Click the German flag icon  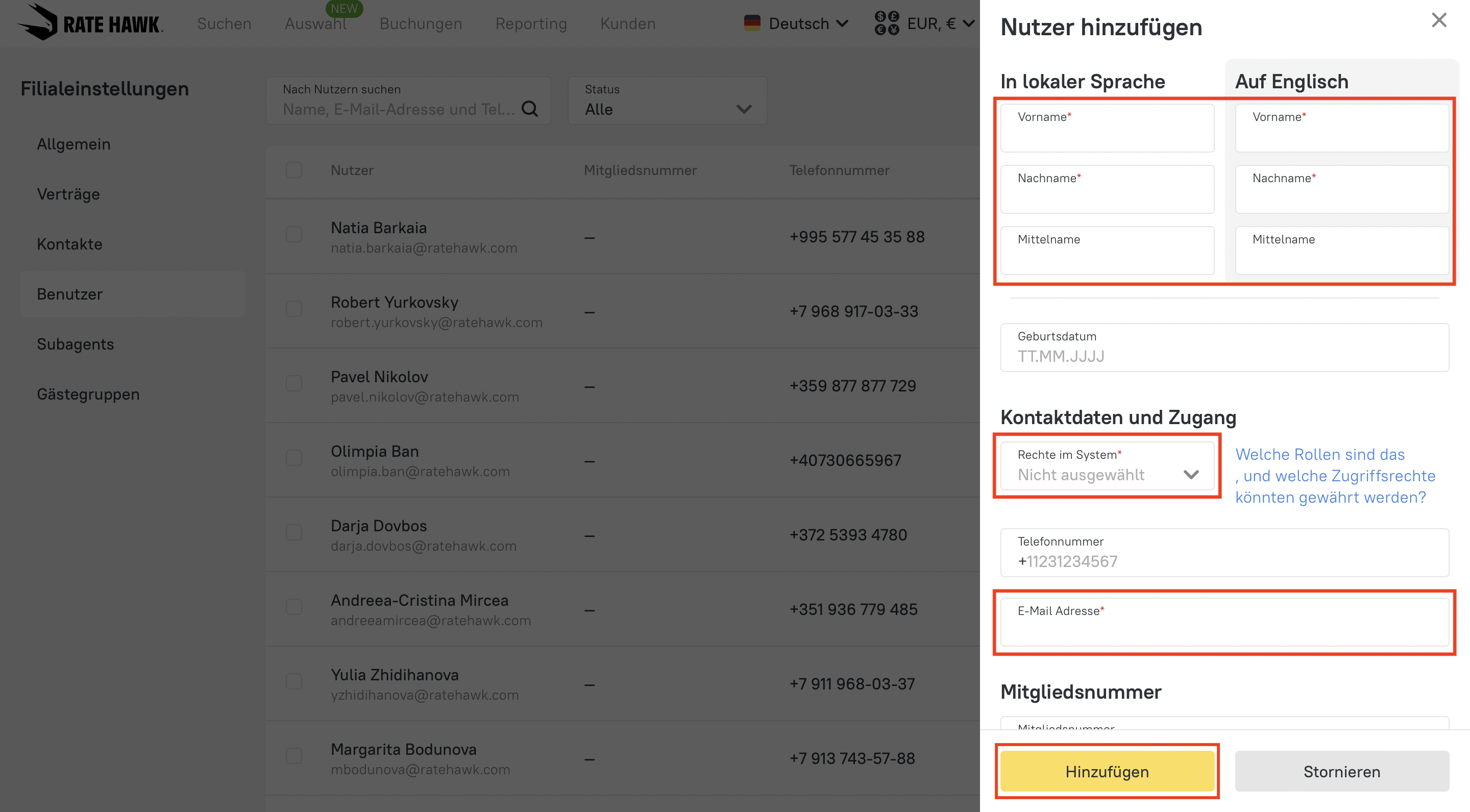751,23
